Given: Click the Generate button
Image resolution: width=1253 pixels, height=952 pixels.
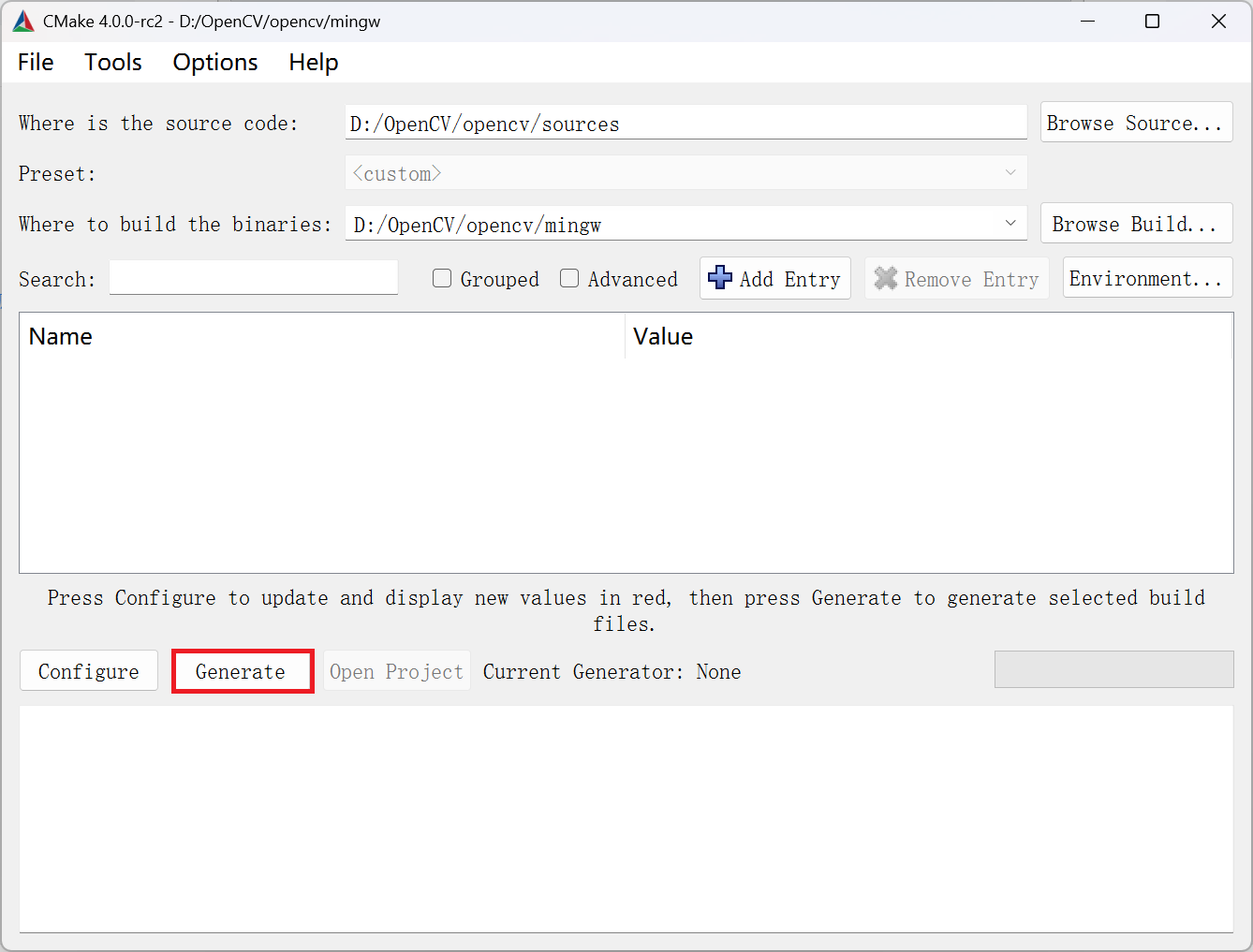Looking at the screenshot, I should [x=241, y=671].
